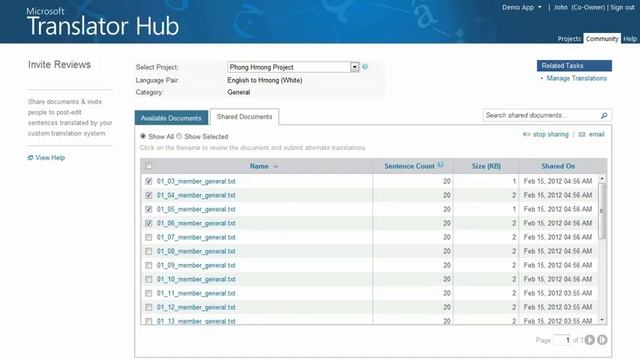Click the Search shared documents field
Image resolution: width=640 pixels, height=360 pixels.
pos(541,116)
